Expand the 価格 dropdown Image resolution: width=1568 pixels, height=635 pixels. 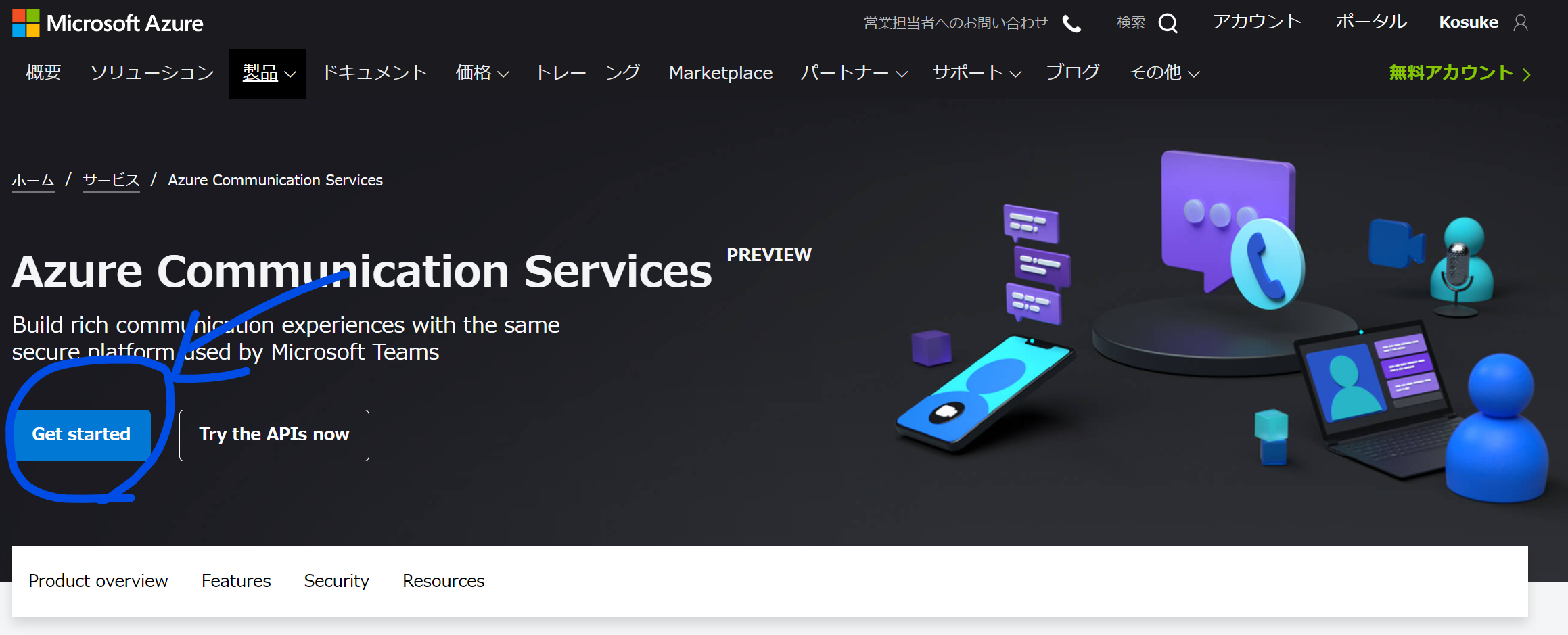click(x=482, y=73)
